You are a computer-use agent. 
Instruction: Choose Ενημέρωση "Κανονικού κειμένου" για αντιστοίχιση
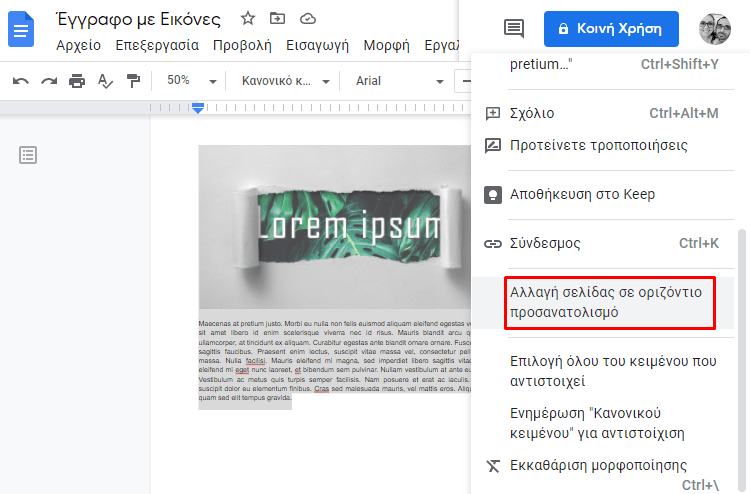pyautogui.click(x=603, y=423)
